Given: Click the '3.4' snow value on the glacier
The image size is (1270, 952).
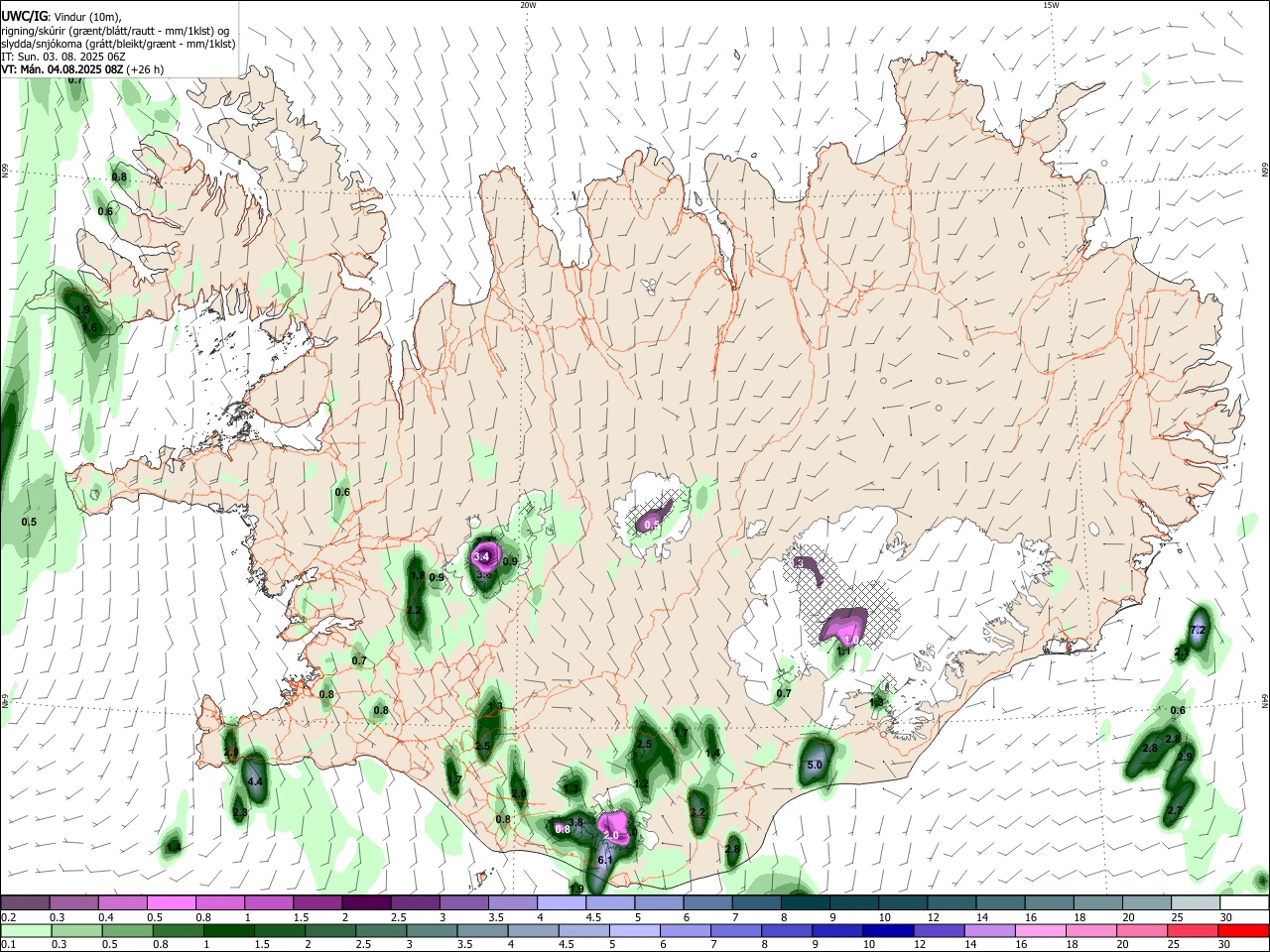Looking at the screenshot, I should coord(482,557).
